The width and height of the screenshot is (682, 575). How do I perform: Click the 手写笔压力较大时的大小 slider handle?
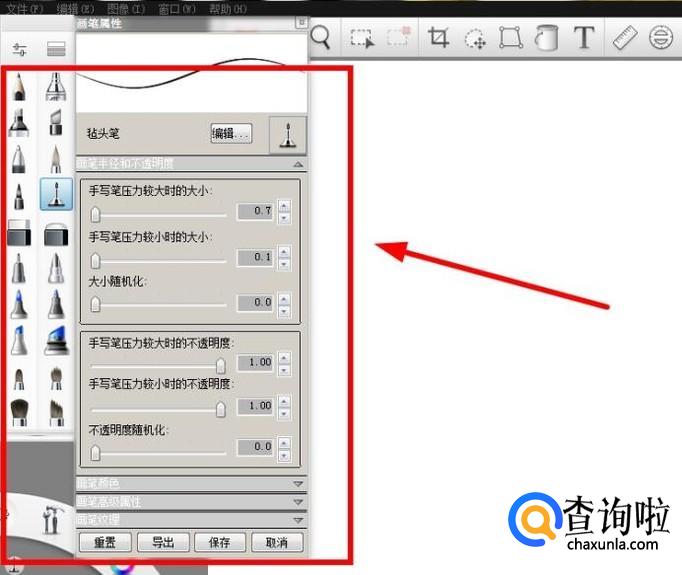(95, 214)
